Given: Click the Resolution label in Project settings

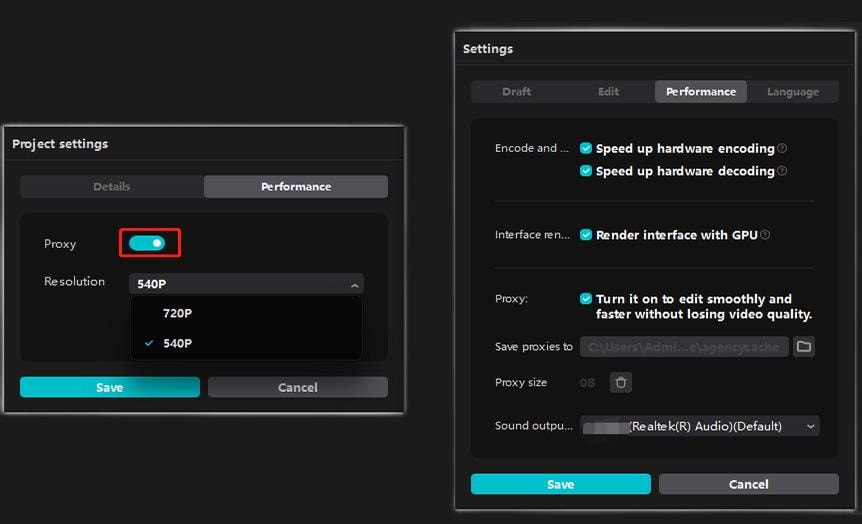Looking at the screenshot, I should tap(74, 282).
